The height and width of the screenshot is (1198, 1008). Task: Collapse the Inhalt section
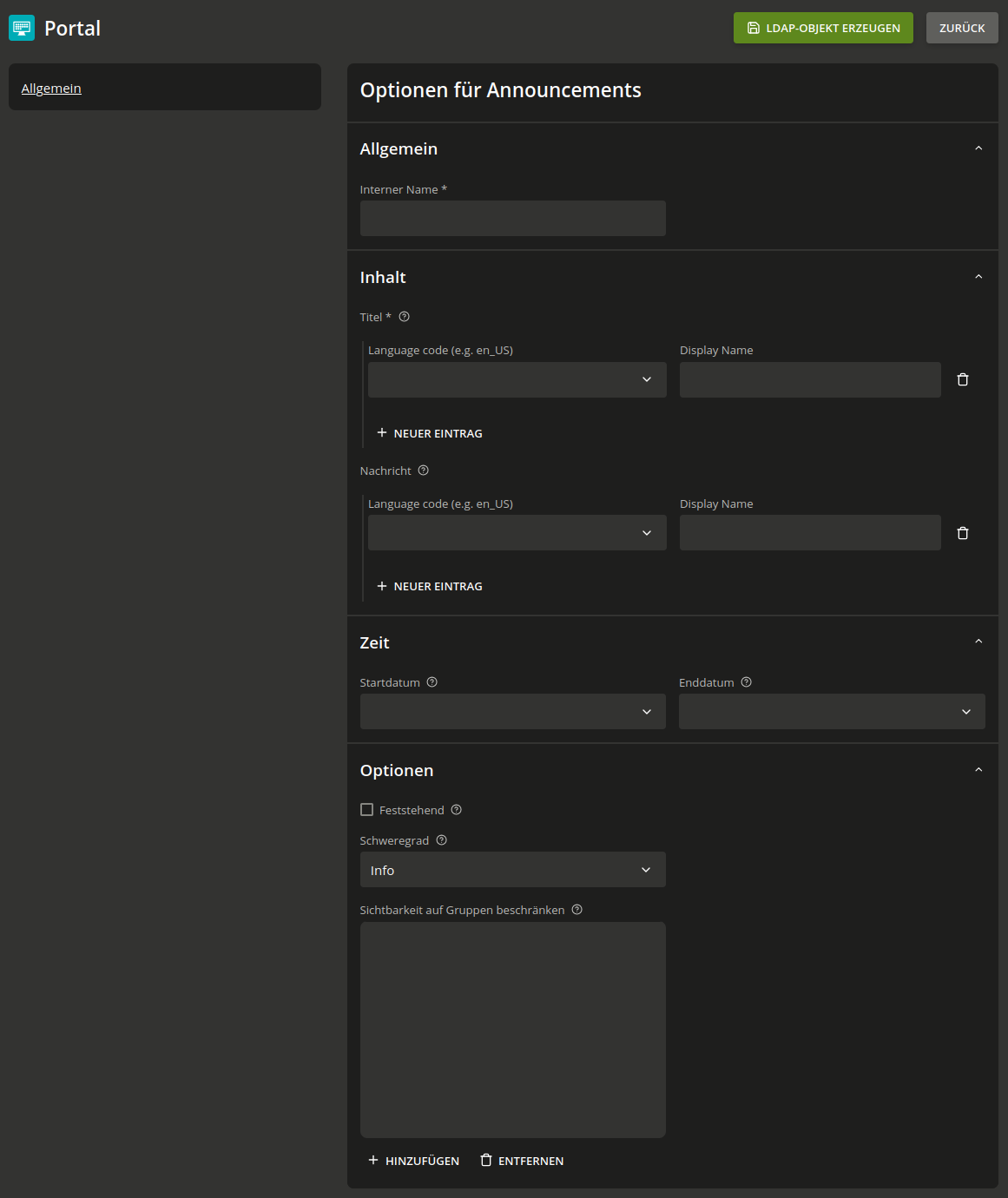(x=978, y=277)
